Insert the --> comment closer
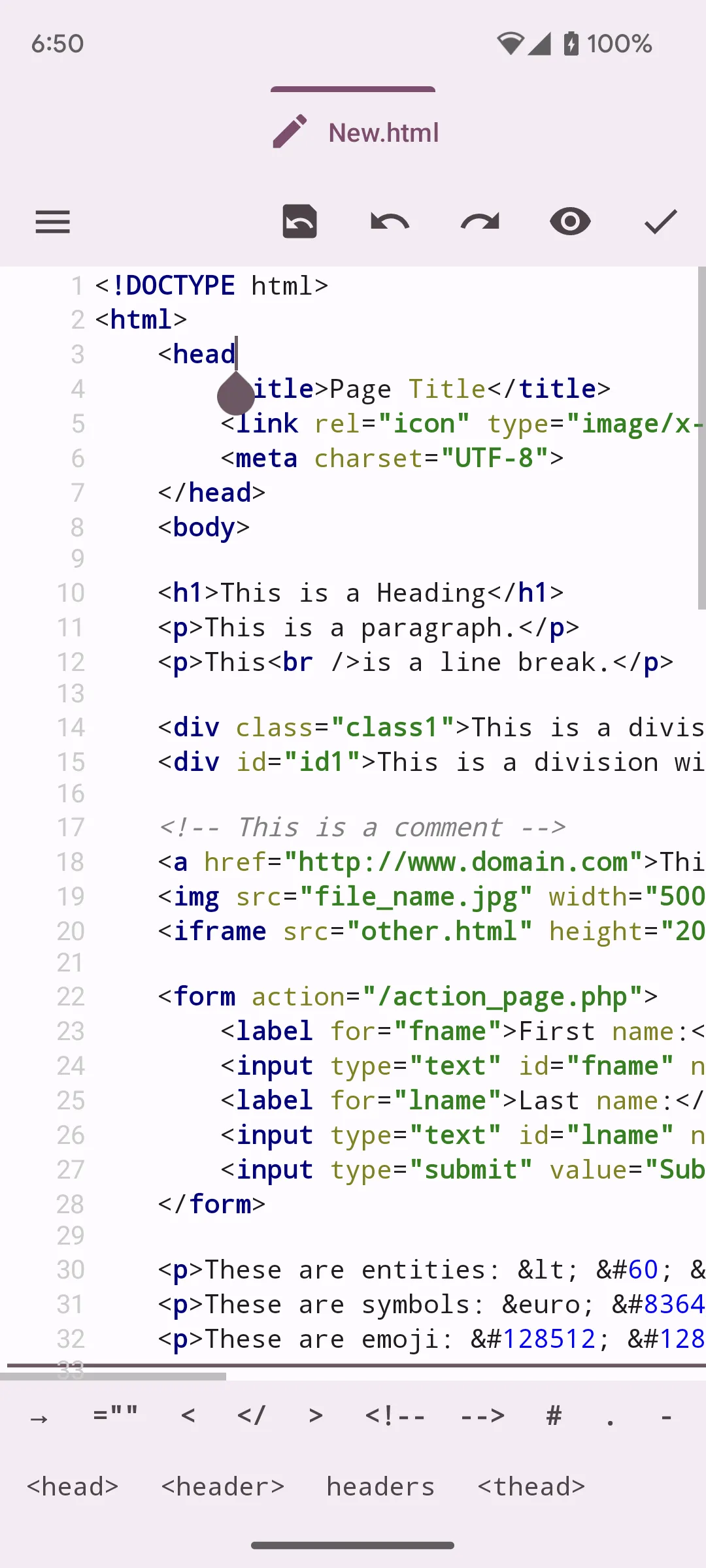 tap(482, 1416)
